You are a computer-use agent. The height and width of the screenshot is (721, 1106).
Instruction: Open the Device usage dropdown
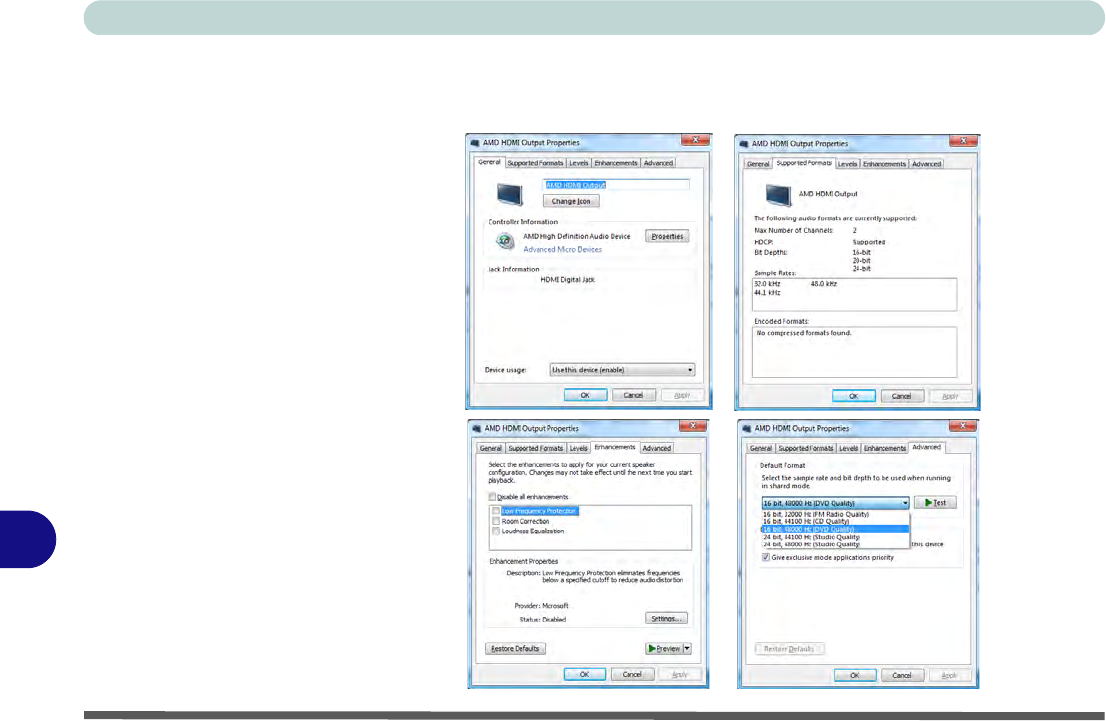point(622,370)
